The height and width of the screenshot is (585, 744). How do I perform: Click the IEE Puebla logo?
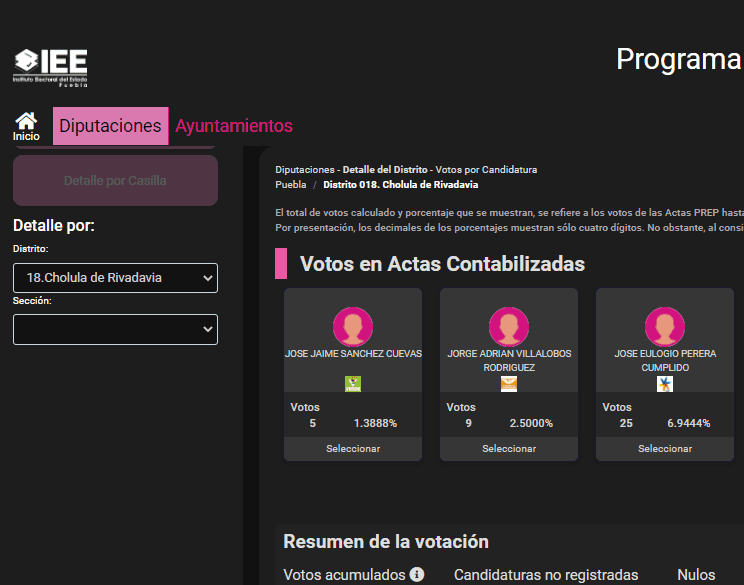(x=50, y=67)
